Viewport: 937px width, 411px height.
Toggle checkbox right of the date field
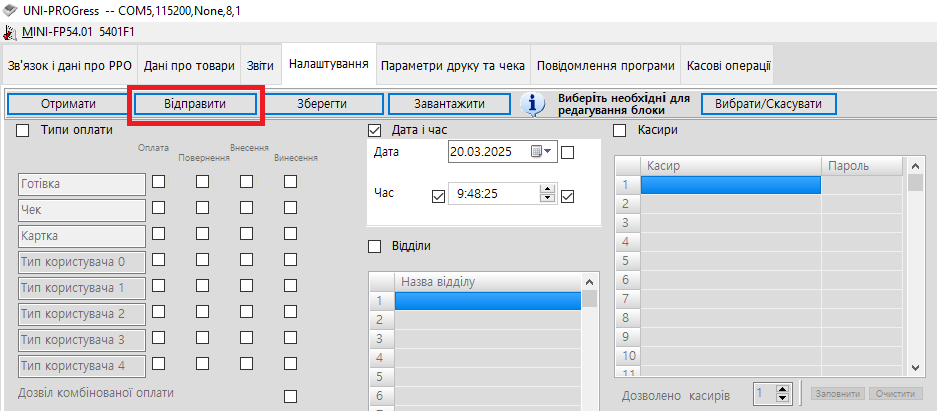(568, 153)
